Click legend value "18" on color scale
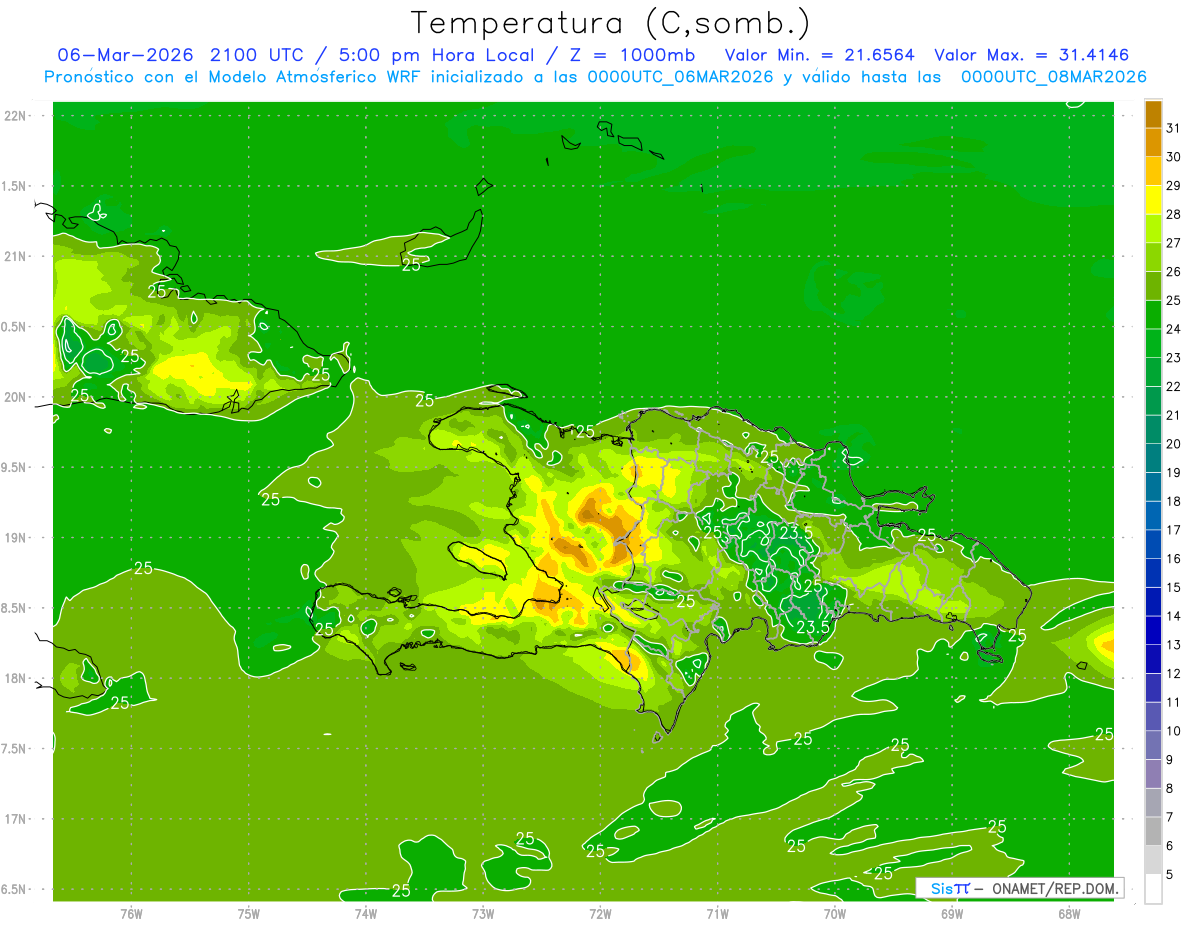1200x927 pixels. [x=1174, y=501]
